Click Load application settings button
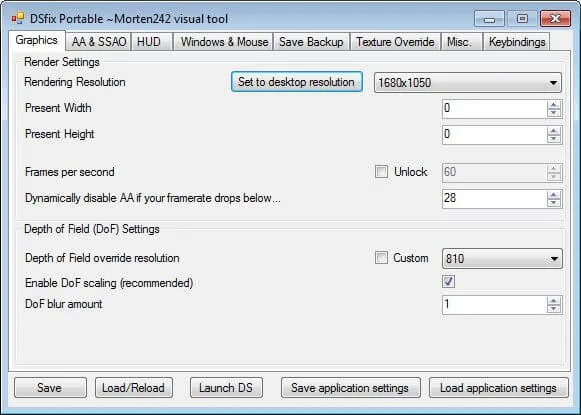581x415 pixels. coord(499,388)
